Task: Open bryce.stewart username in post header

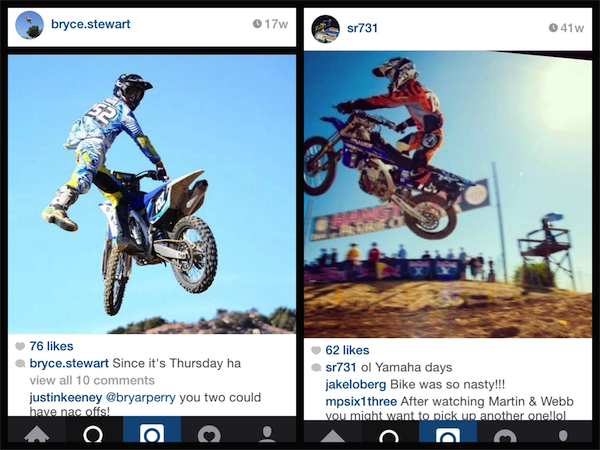Action: 91,24
